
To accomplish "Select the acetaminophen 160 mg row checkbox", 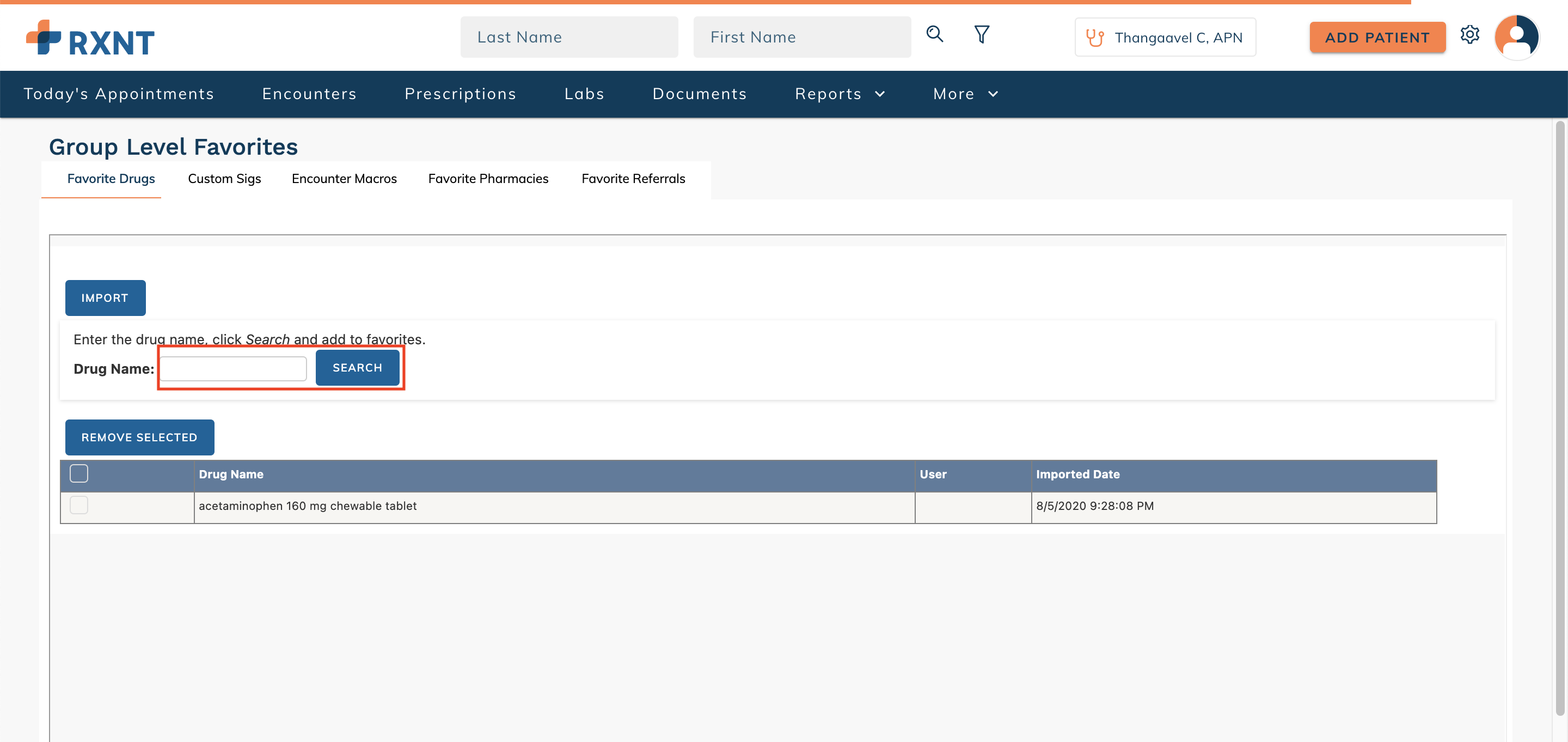I will click(x=79, y=505).
